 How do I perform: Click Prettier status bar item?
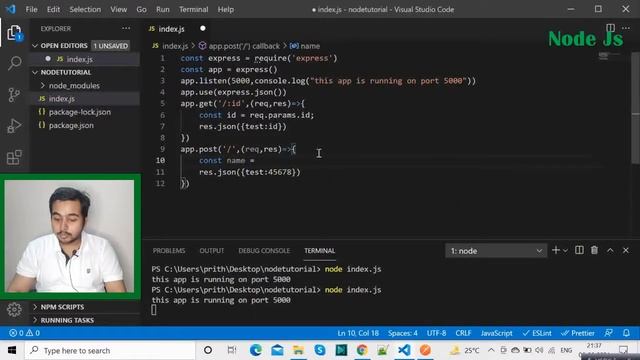pos(578,333)
